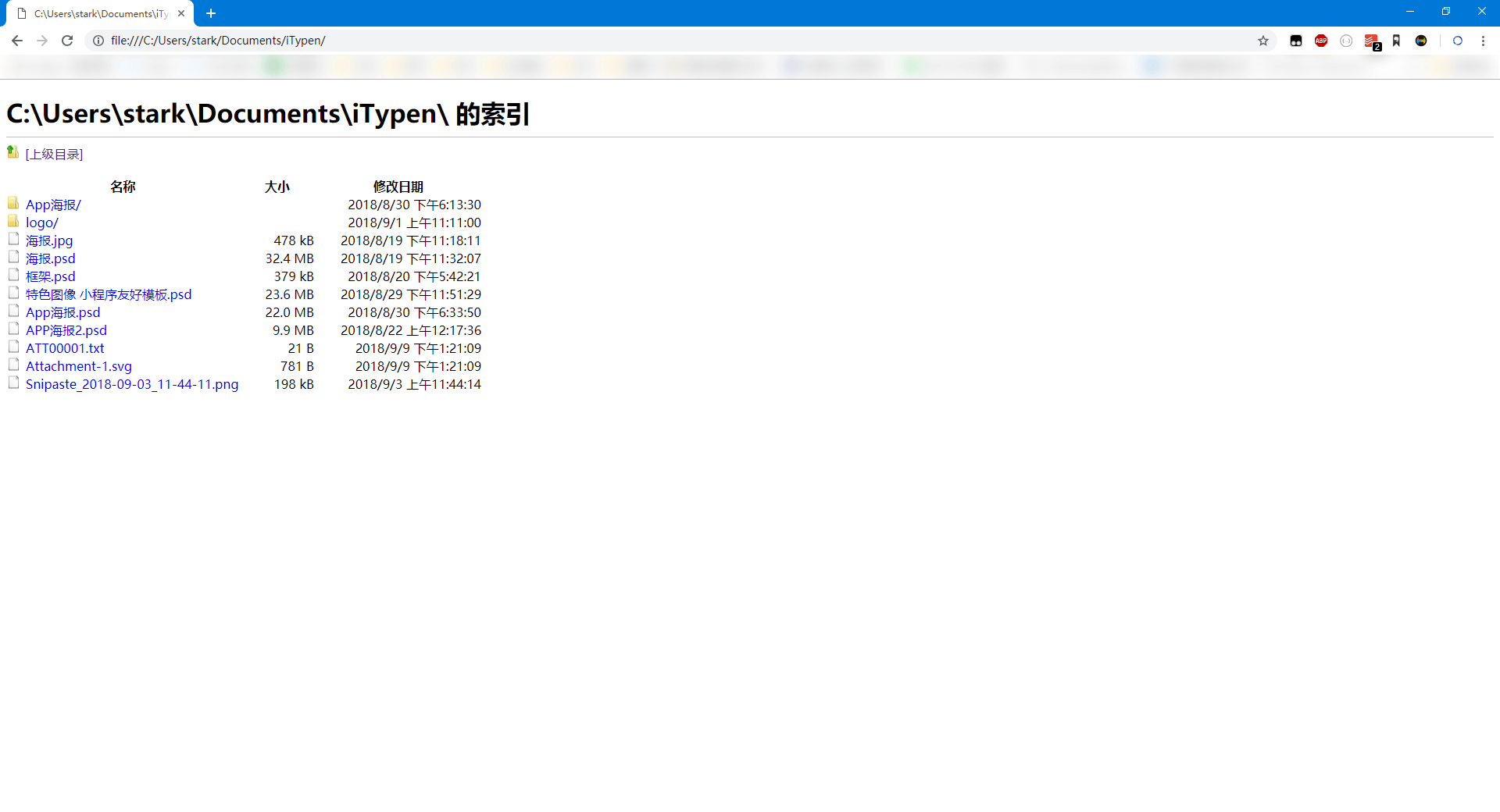
Task: Open the Todoist extension with badge 2
Action: pyautogui.click(x=1371, y=41)
